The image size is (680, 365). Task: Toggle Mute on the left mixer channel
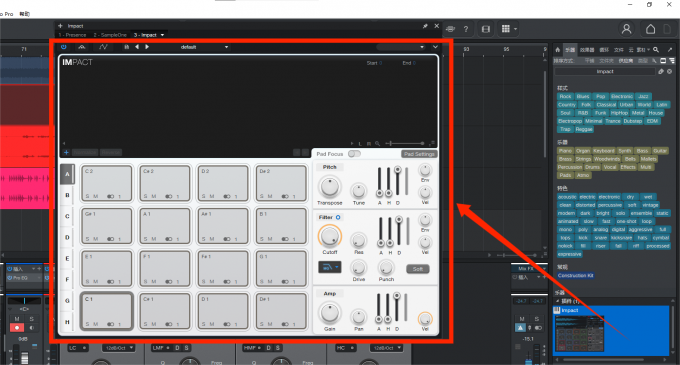coord(17,319)
